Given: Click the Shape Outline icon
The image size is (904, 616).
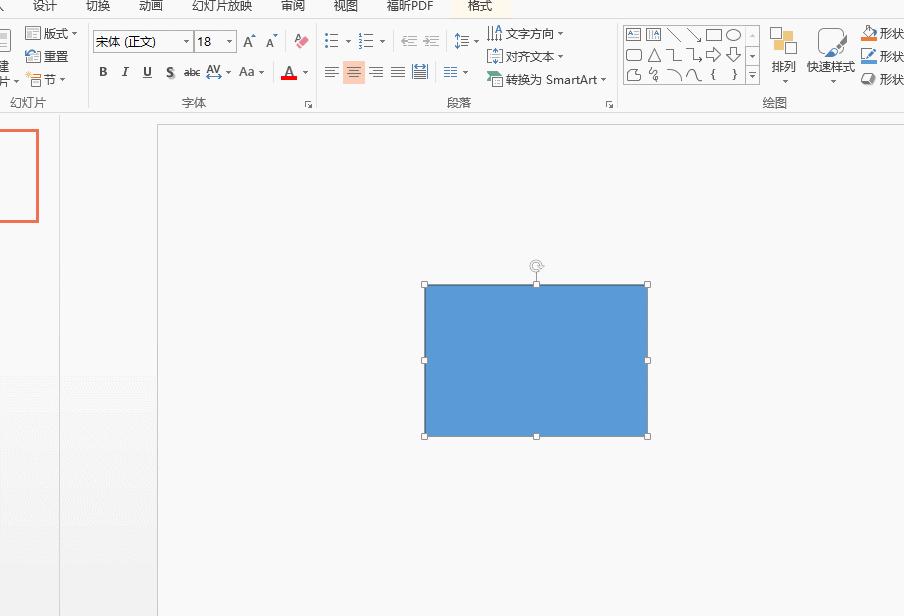Looking at the screenshot, I should coord(868,55).
